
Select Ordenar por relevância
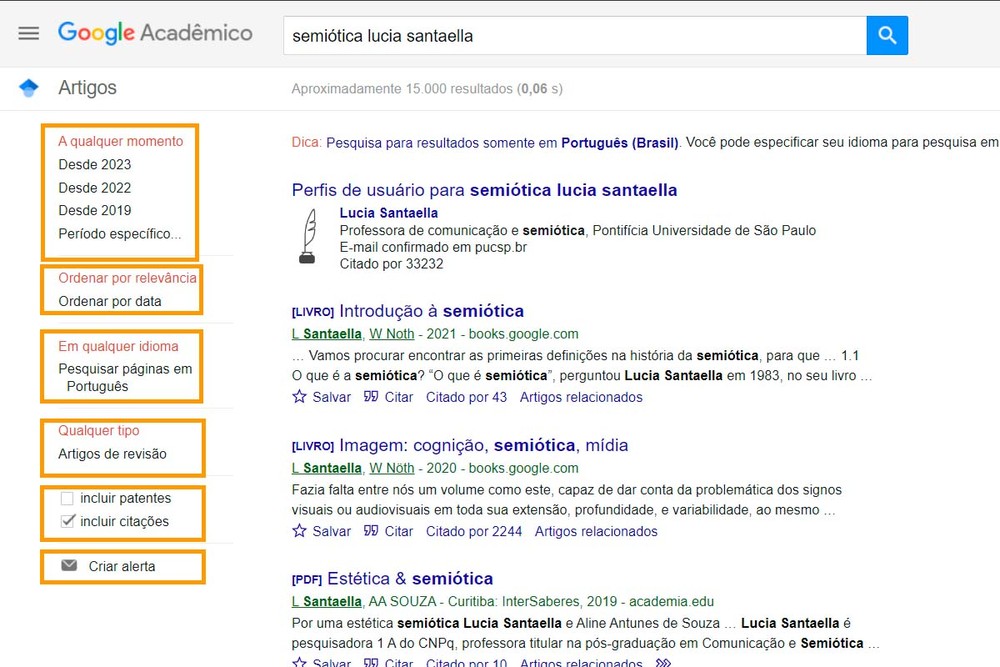pos(128,278)
